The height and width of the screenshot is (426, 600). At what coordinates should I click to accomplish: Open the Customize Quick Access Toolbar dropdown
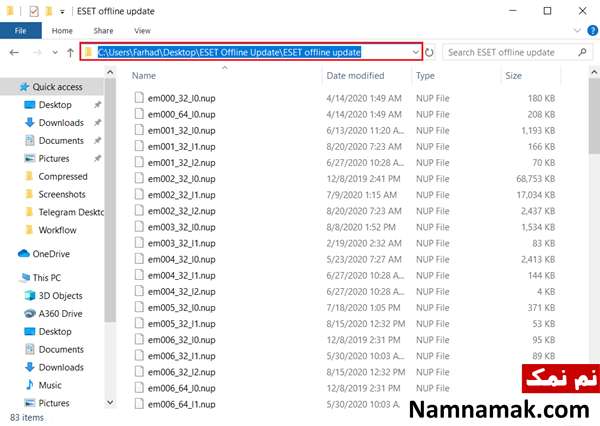click(62, 12)
